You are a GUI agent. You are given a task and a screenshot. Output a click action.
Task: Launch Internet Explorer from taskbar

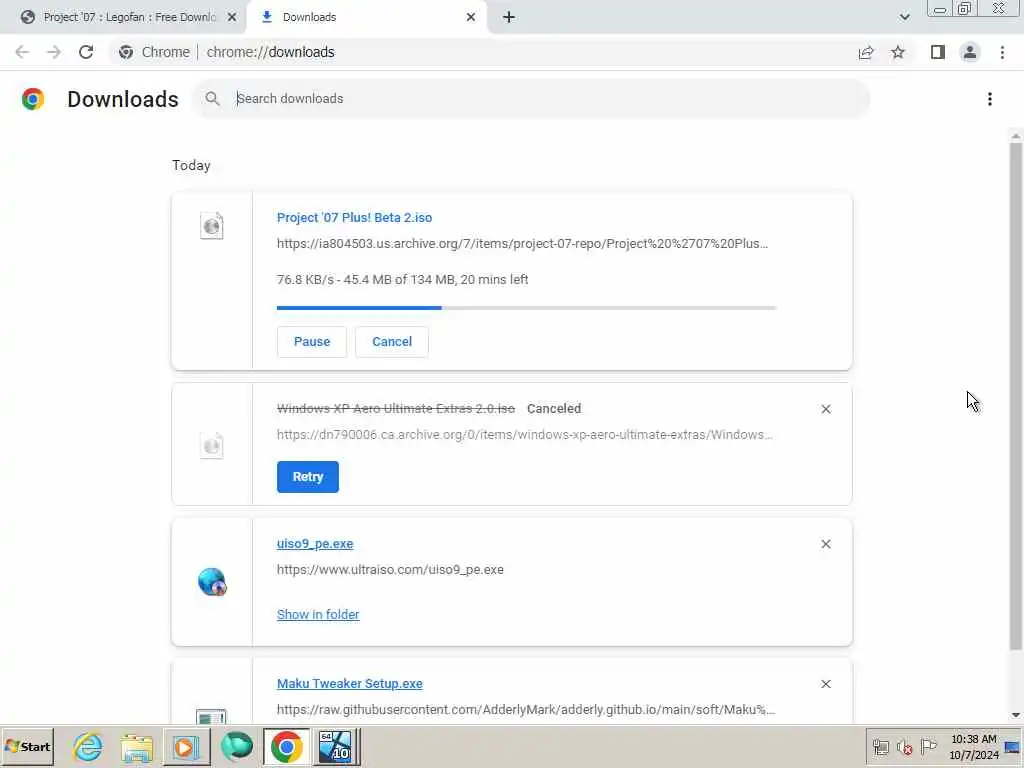(x=88, y=746)
